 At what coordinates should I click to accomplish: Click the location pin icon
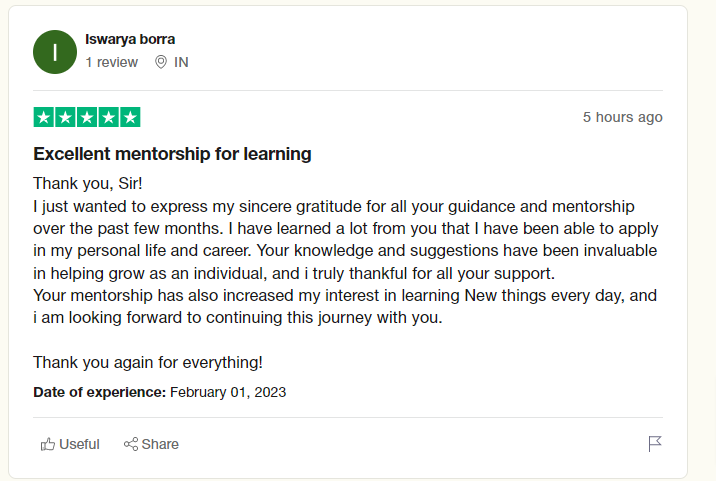[161, 62]
